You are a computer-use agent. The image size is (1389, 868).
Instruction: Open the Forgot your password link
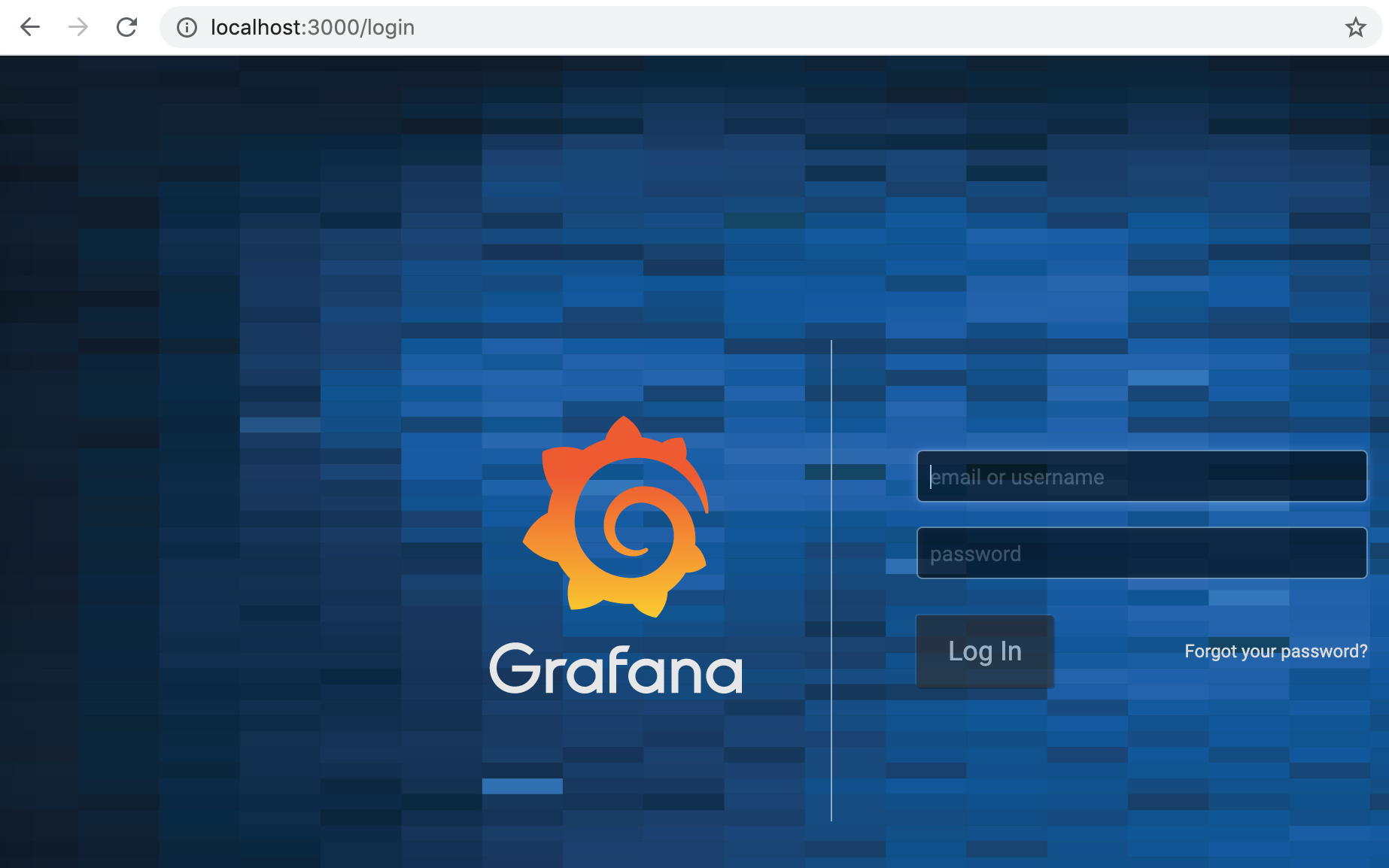tap(1275, 651)
